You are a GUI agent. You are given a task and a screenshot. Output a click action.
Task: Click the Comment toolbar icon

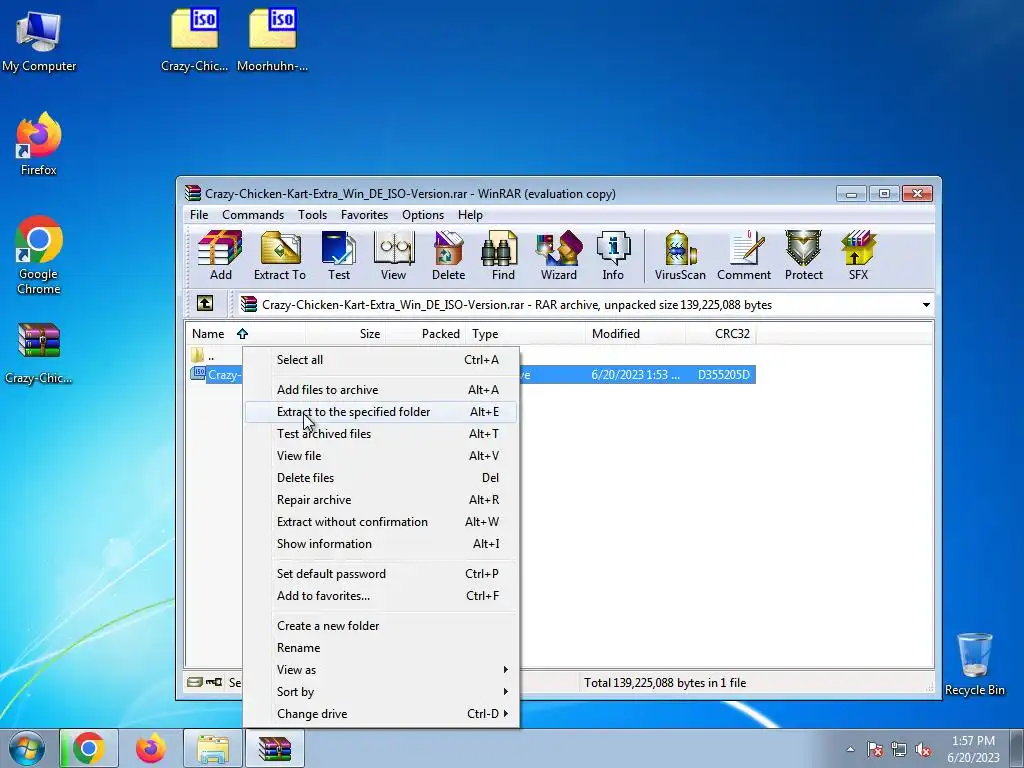click(x=744, y=255)
